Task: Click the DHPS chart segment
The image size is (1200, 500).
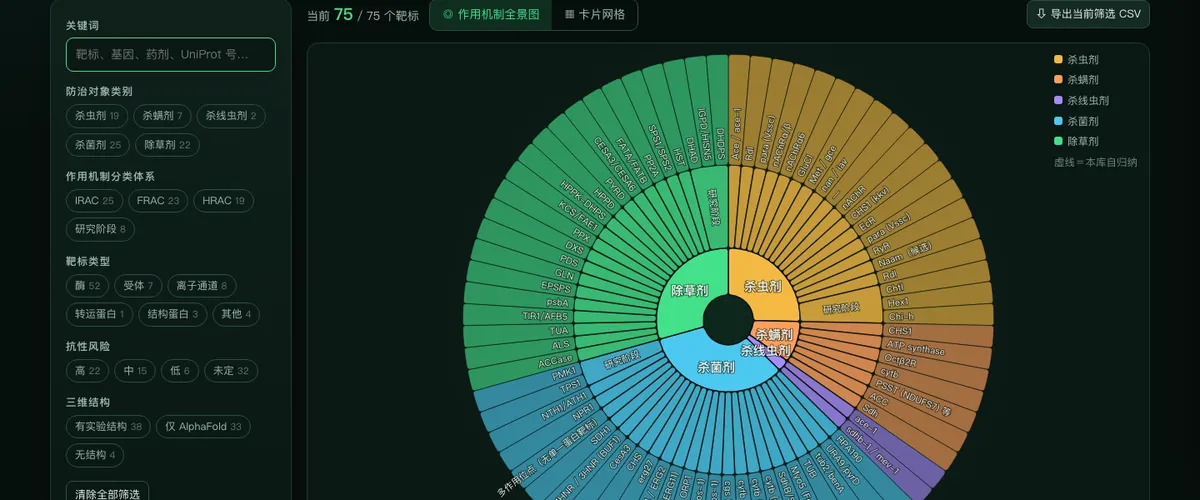Action: click(718, 110)
